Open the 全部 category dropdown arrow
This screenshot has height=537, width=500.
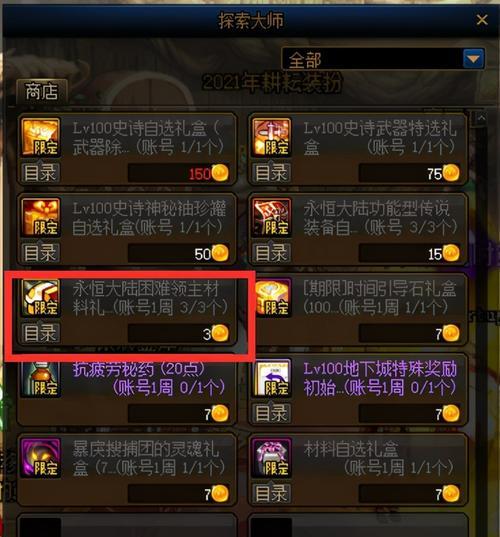point(473,59)
